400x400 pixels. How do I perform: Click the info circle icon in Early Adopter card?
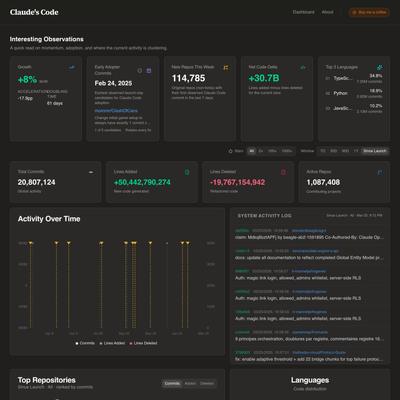(x=140, y=71)
